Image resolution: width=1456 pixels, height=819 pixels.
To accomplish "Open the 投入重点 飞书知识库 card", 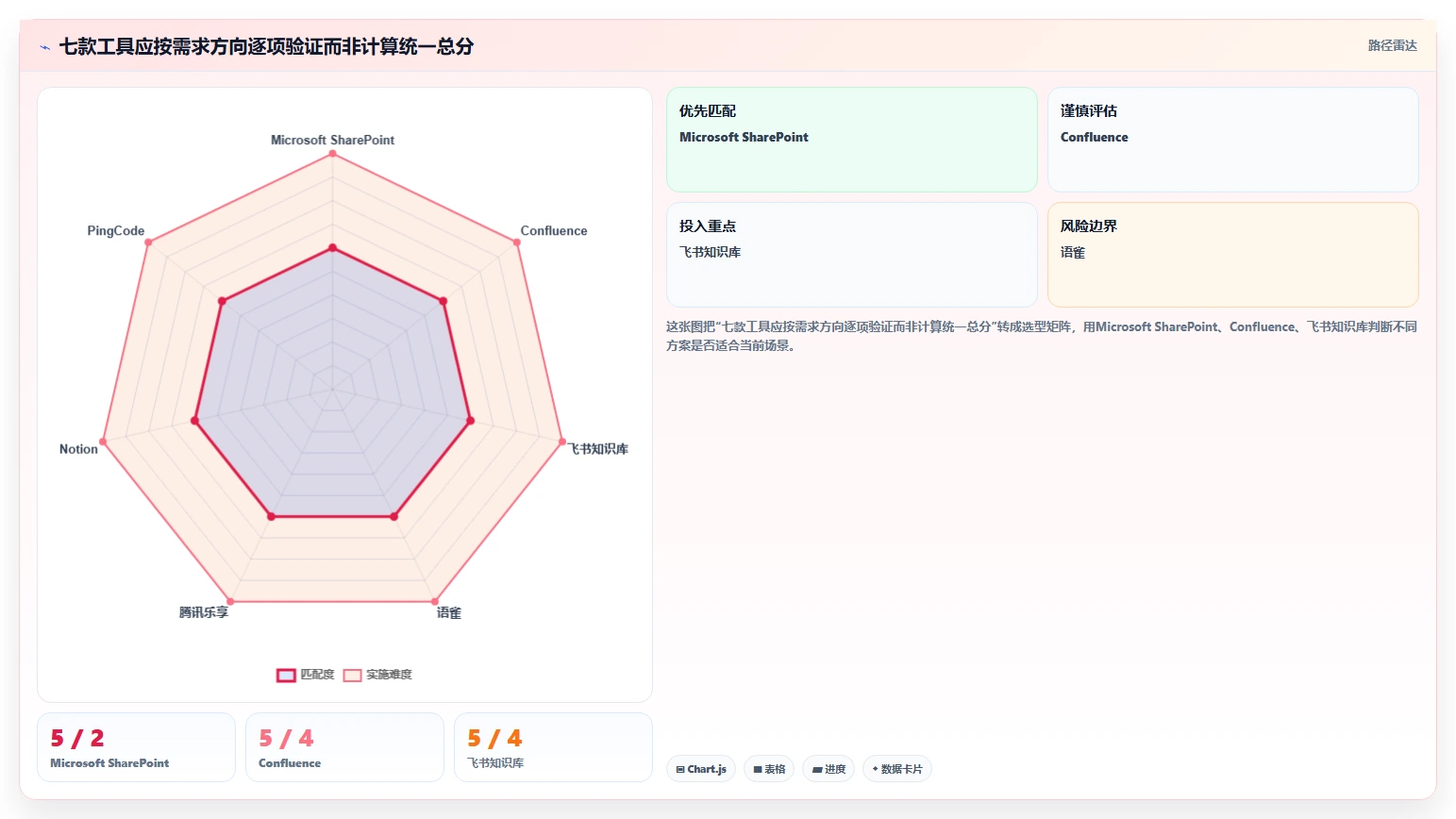I will [x=852, y=255].
